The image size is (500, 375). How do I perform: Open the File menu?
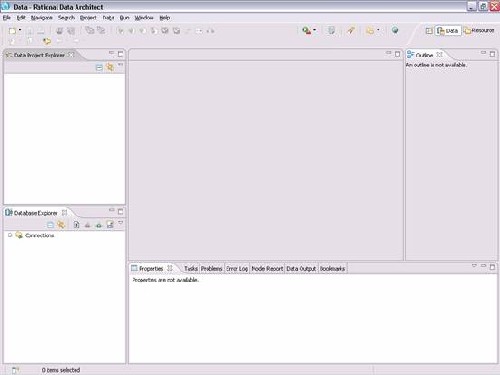pyautogui.click(x=7, y=18)
